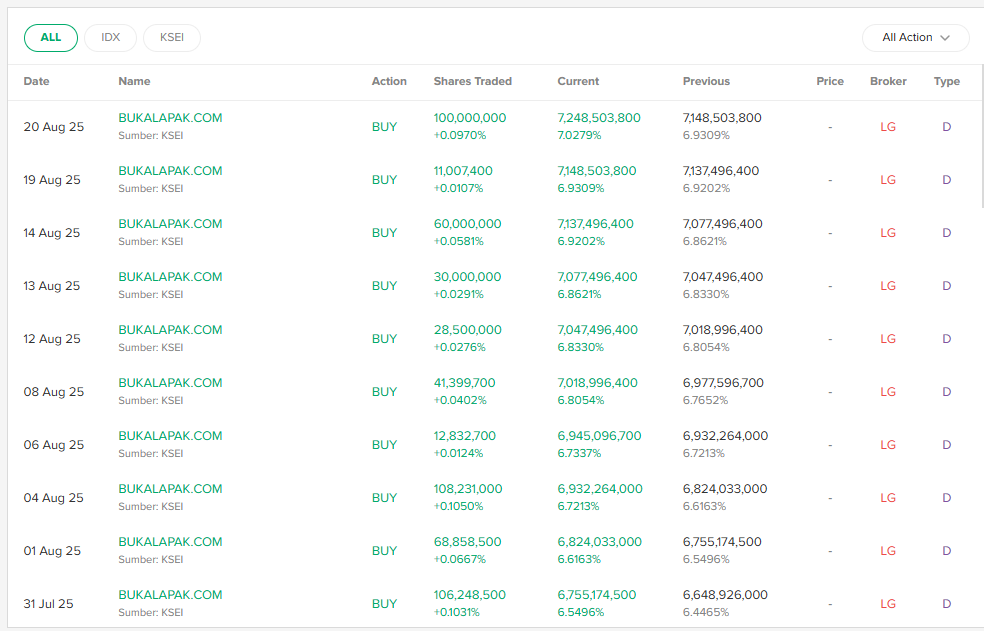
Task: Click broker LG in the 14 Aug 25 row
Action: pyautogui.click(x=888, y=233)
